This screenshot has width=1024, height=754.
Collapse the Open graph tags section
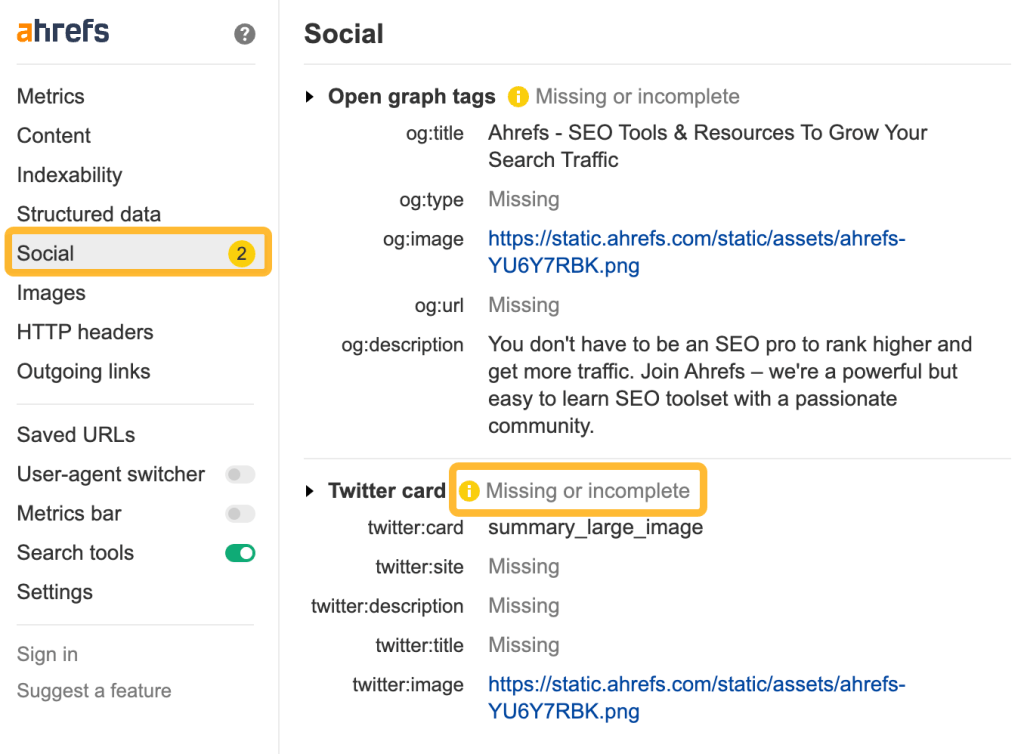(x=310, y=96)
